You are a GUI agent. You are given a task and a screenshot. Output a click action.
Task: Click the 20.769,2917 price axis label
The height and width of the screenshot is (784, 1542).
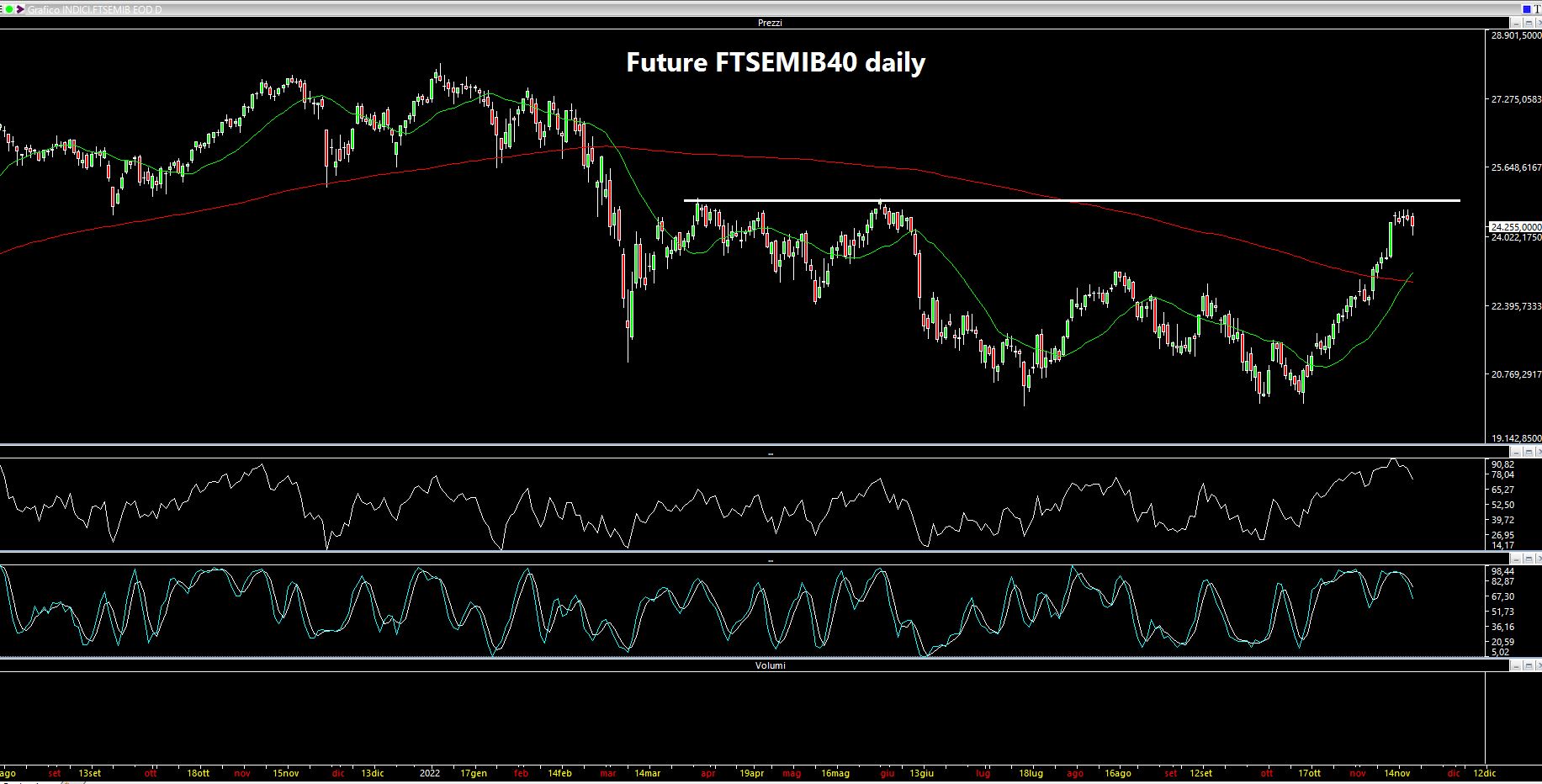point(1516,374)
